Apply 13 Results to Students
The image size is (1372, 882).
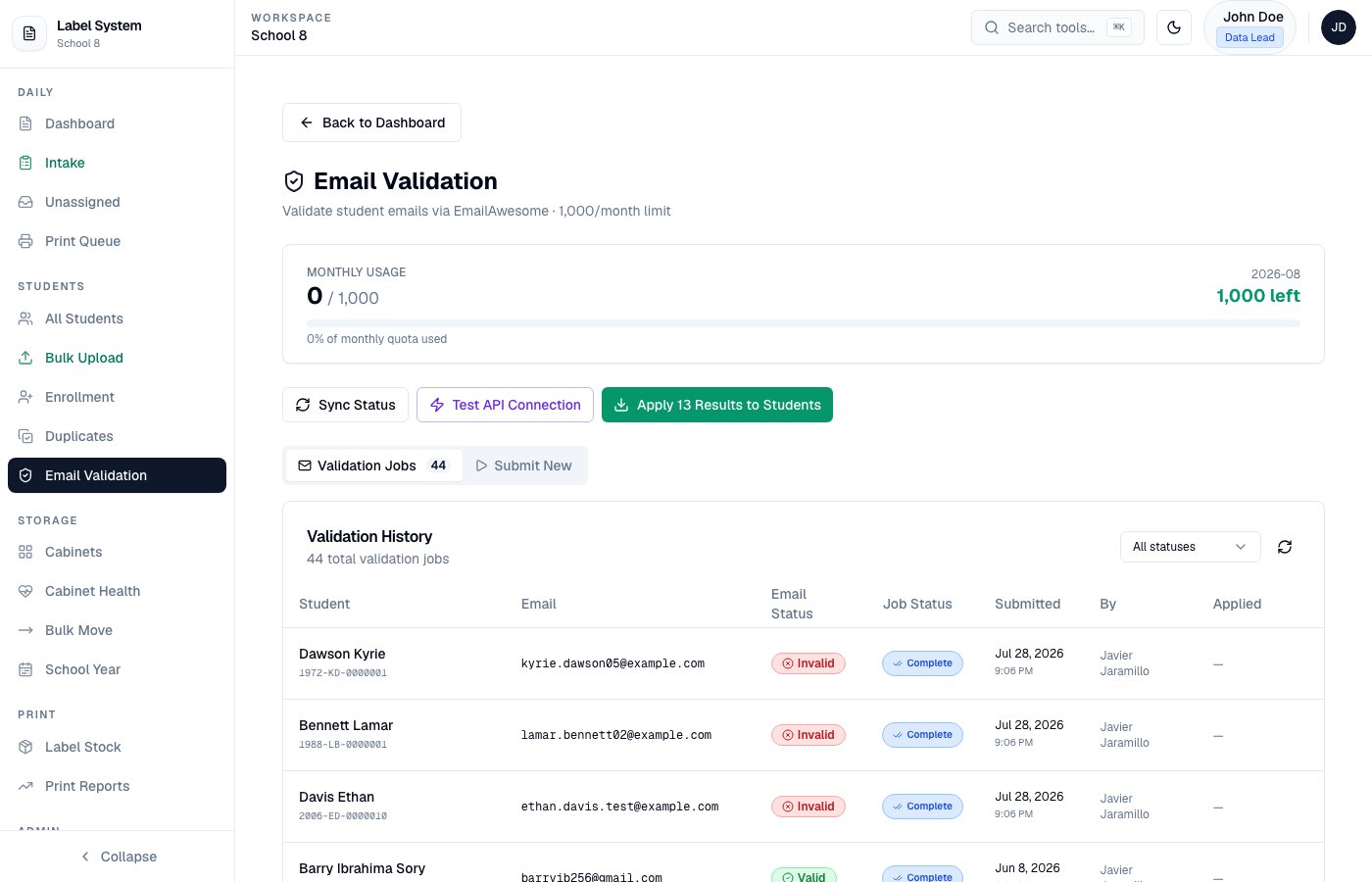(x=717, y=405)
